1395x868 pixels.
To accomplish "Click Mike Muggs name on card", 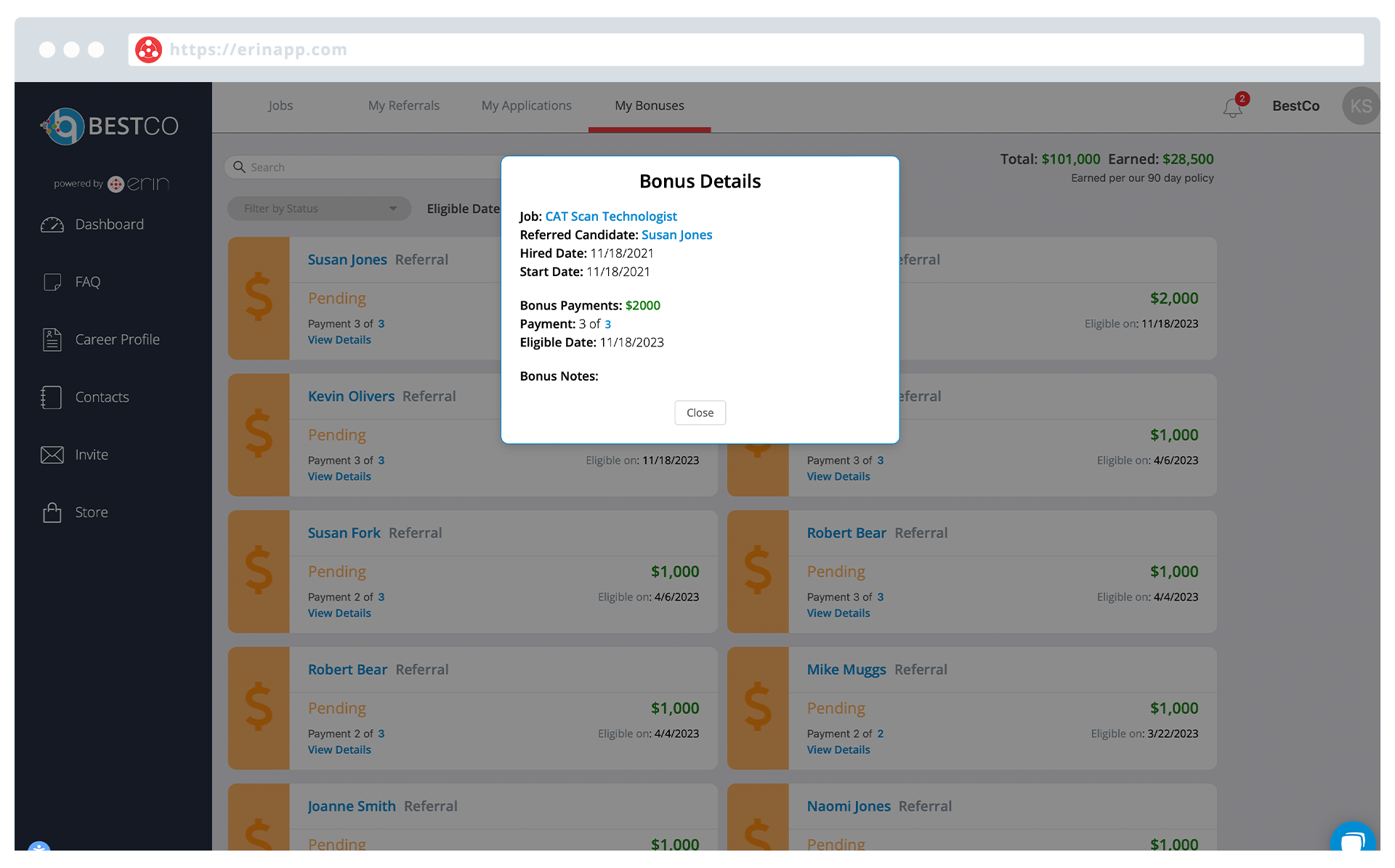I will click(x=846, y=669).
